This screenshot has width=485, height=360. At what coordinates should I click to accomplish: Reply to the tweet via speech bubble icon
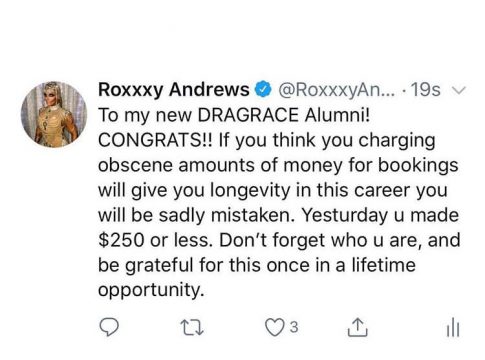pos(109,327)
